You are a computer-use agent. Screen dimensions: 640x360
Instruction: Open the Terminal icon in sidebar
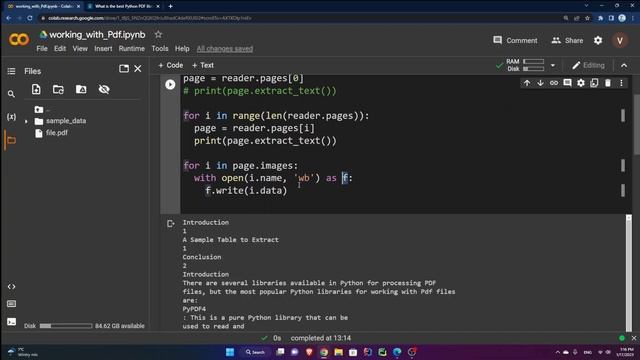coord(11,322)
